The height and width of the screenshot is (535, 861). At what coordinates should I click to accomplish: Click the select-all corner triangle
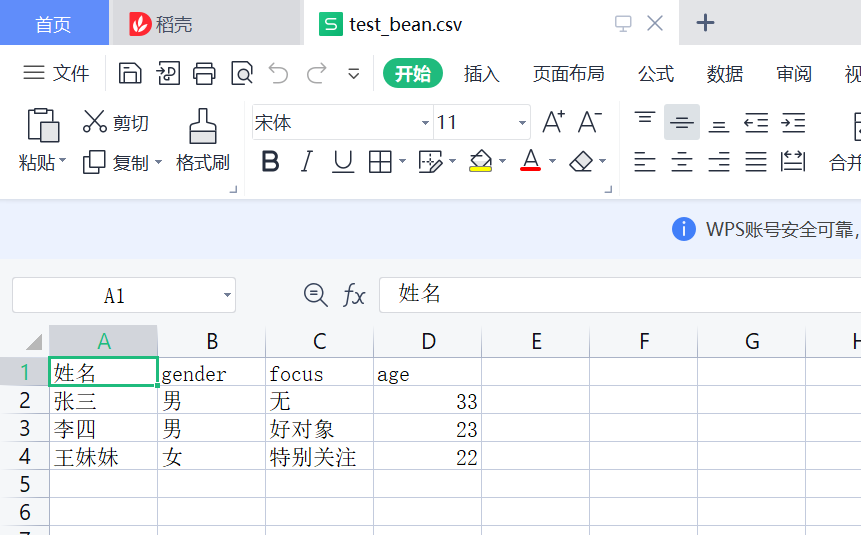34,342
